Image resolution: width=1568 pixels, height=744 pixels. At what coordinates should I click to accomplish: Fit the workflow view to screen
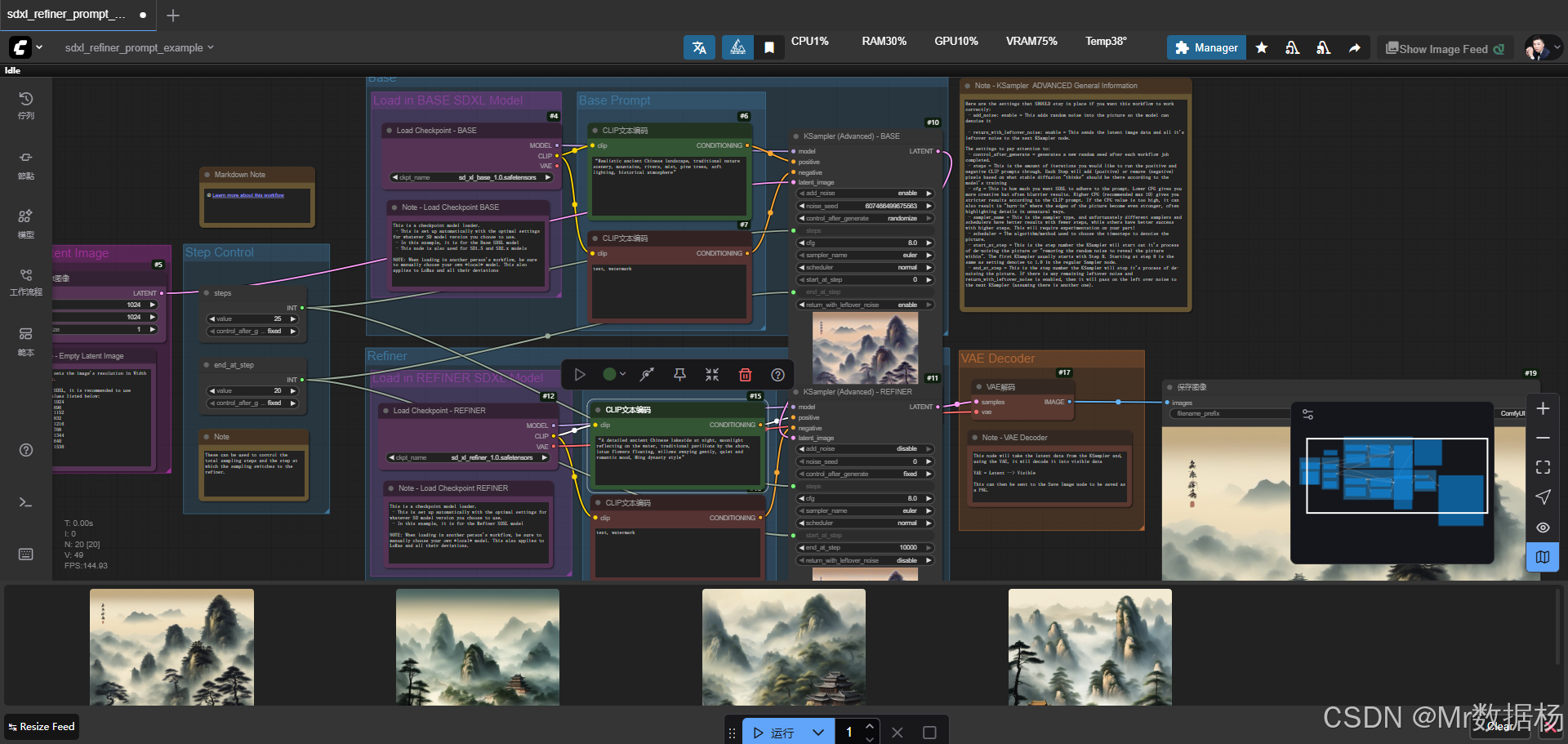click(x=1543, y=467)
